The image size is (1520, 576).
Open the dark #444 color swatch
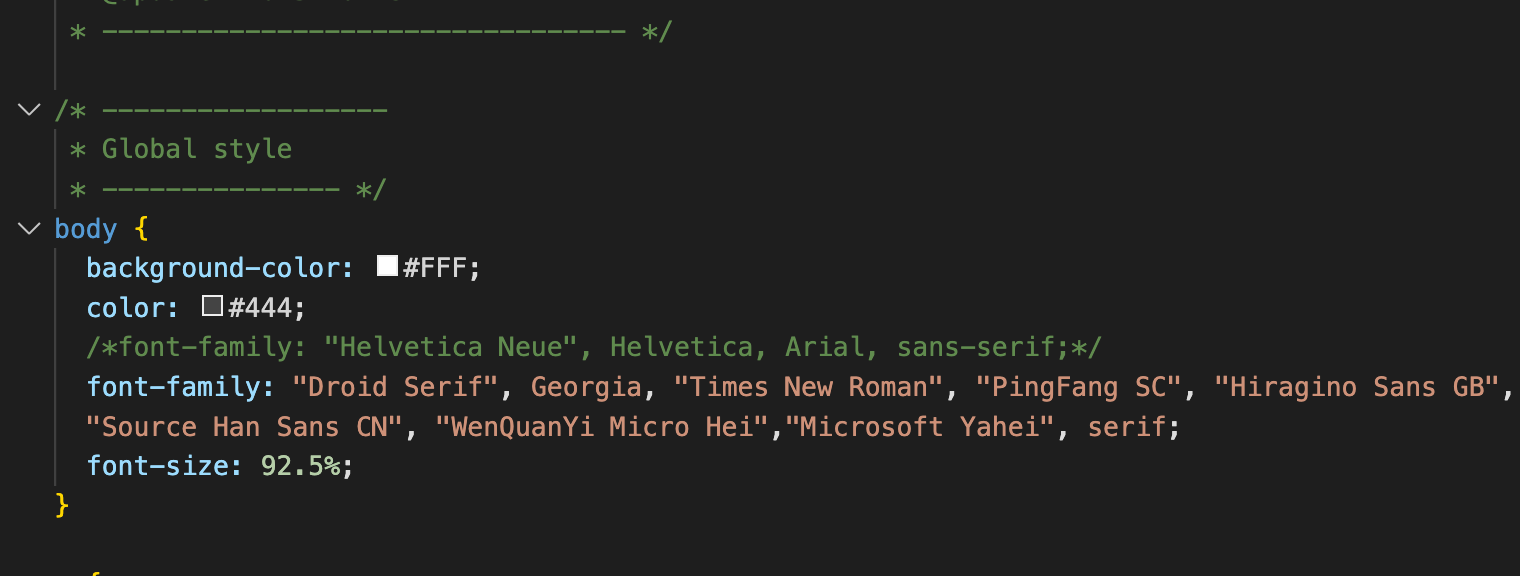pyautogui.click(x=212, y=306)
